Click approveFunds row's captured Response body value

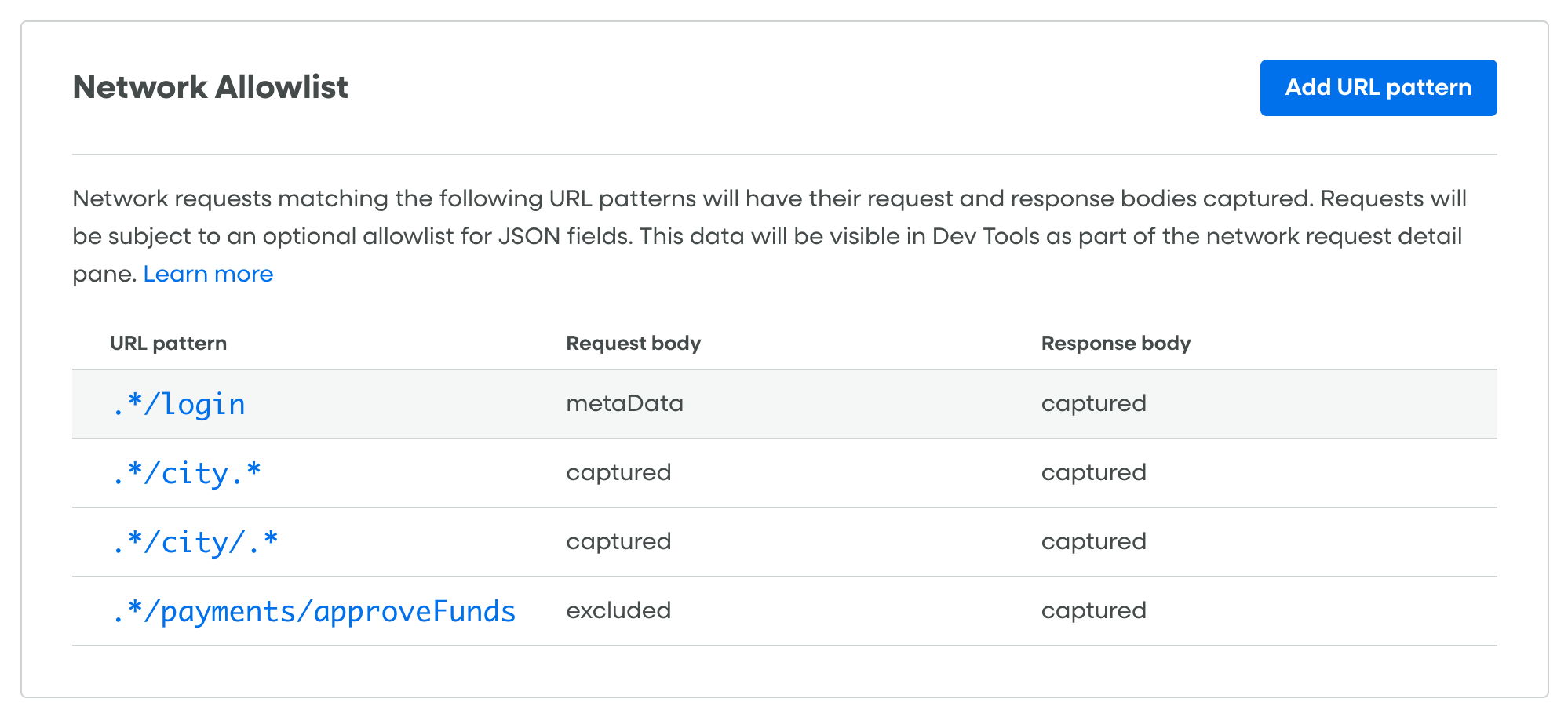click(1093, 610)
